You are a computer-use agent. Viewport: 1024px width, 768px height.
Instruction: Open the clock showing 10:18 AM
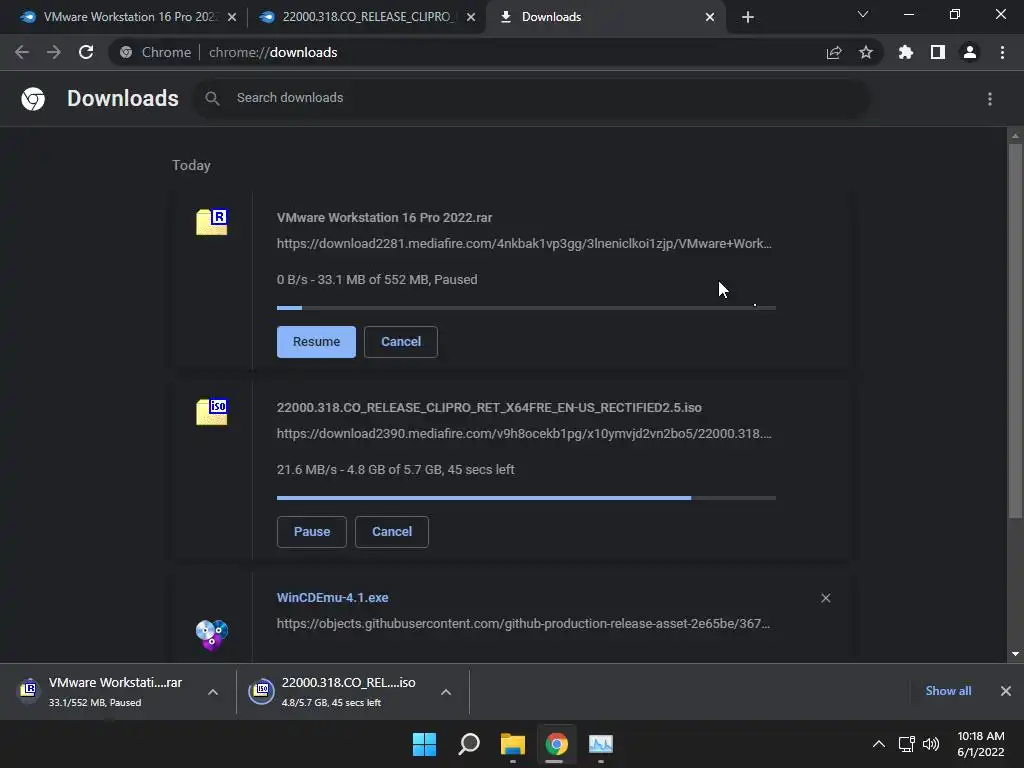[x=981, y=744]
